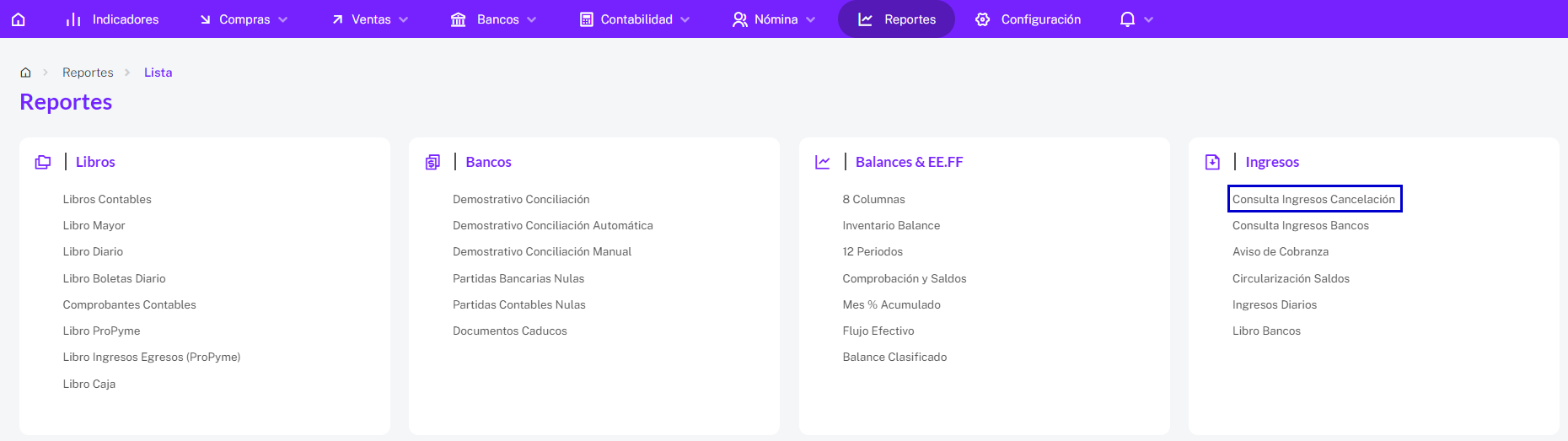
Task: Click the Ingresos section download icon
Action: [x=1212, y=162]
